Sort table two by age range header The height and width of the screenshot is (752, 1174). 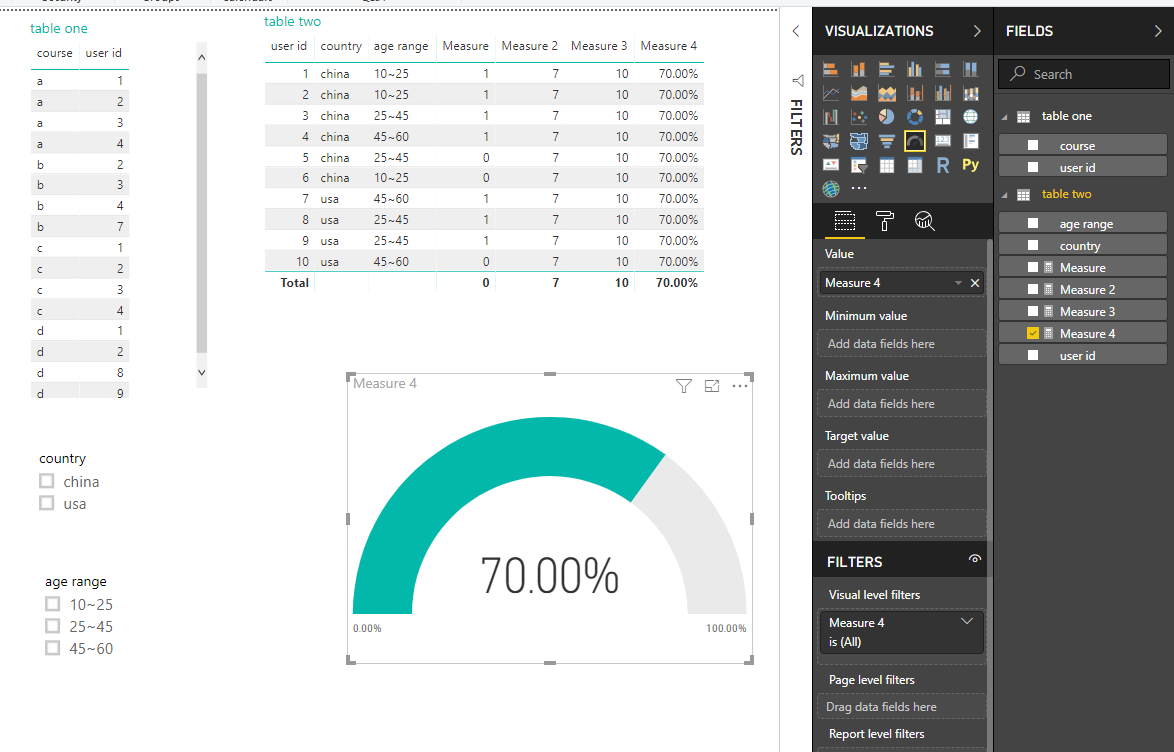click(401, 46)
